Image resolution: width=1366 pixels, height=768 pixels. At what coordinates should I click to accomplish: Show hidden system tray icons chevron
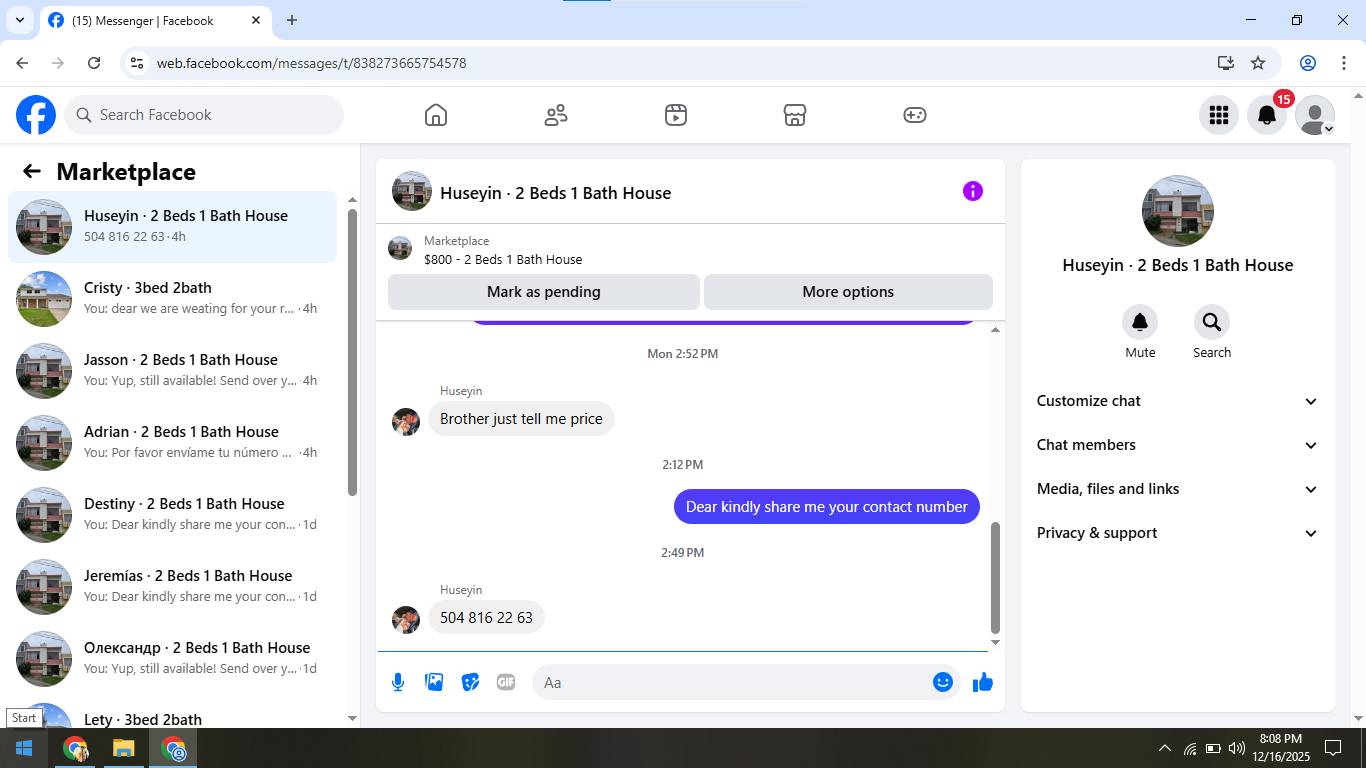pos(1165,748)
